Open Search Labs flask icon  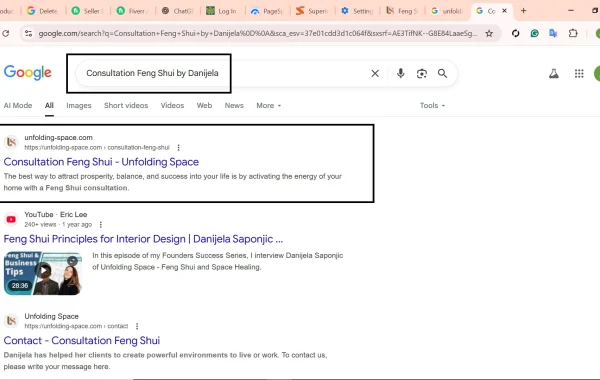click(554, 73)
